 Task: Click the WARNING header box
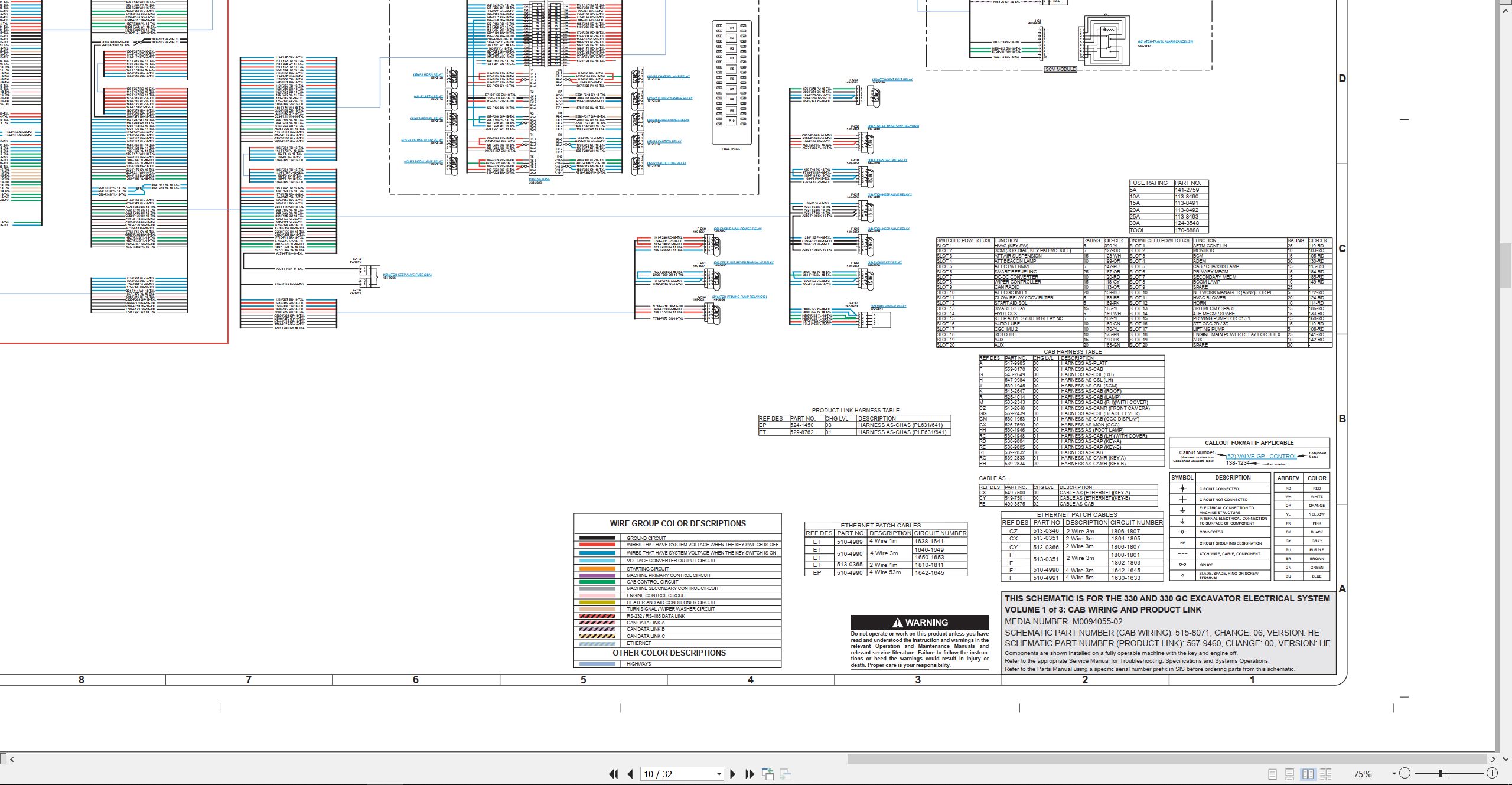pos(920,623)
